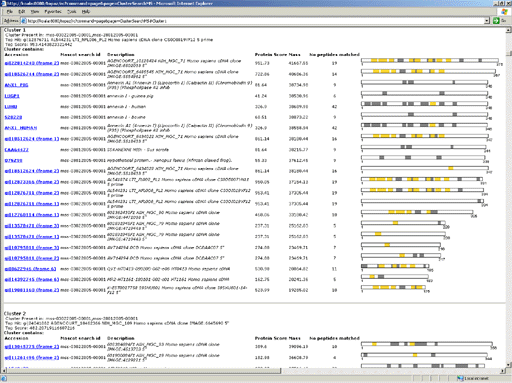Click the Protein Score column header in Cluster 1
512x383 pixels.
(x=271, y=54)
